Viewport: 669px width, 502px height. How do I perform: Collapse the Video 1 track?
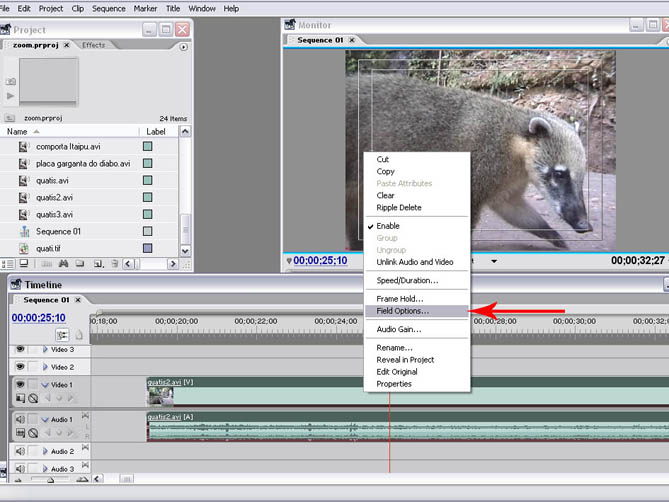click(45, 385)
